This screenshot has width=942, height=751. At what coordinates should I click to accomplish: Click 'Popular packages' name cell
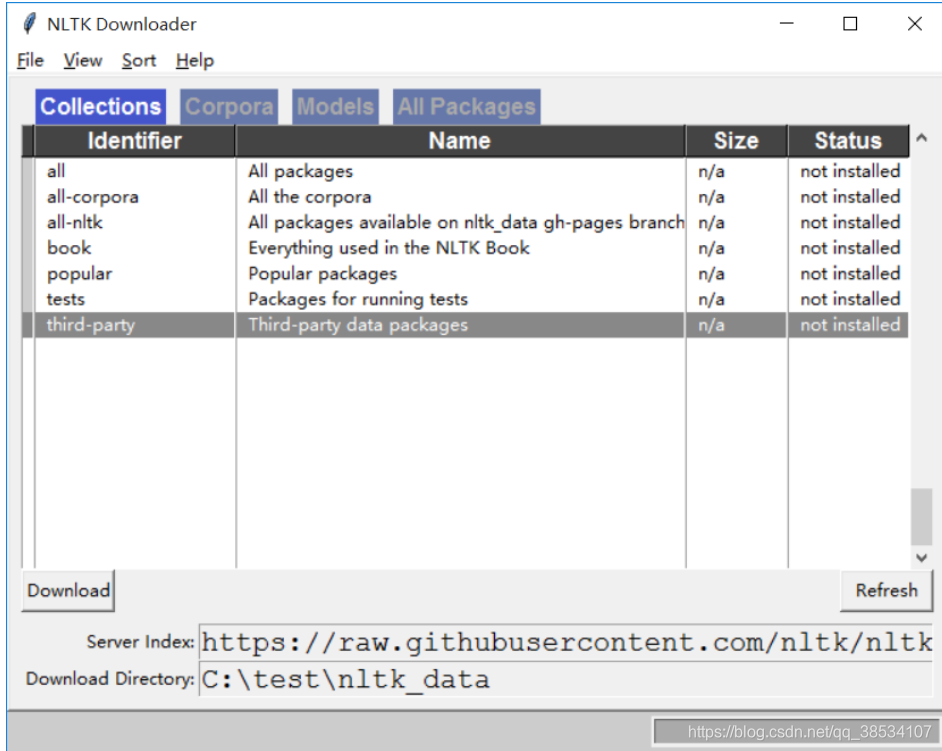coord(323,274)
